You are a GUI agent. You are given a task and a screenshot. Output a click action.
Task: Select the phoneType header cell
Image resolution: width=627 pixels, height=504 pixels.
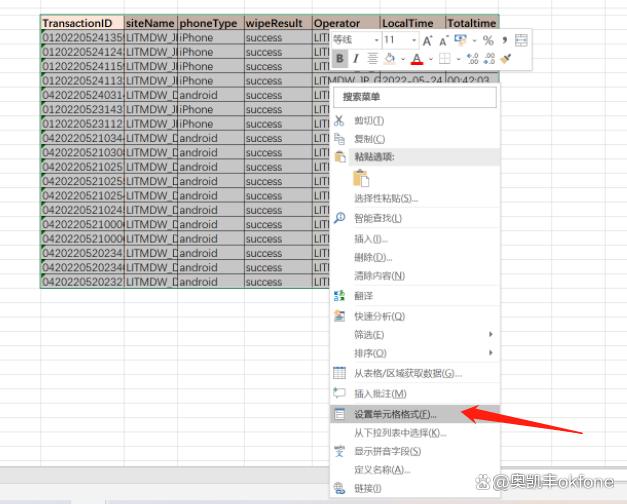point(211,23)
